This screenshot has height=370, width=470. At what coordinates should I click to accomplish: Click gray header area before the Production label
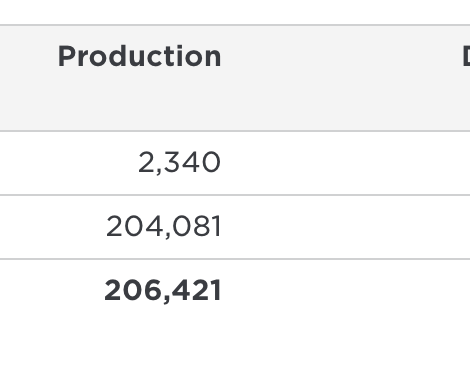point(28,56)
